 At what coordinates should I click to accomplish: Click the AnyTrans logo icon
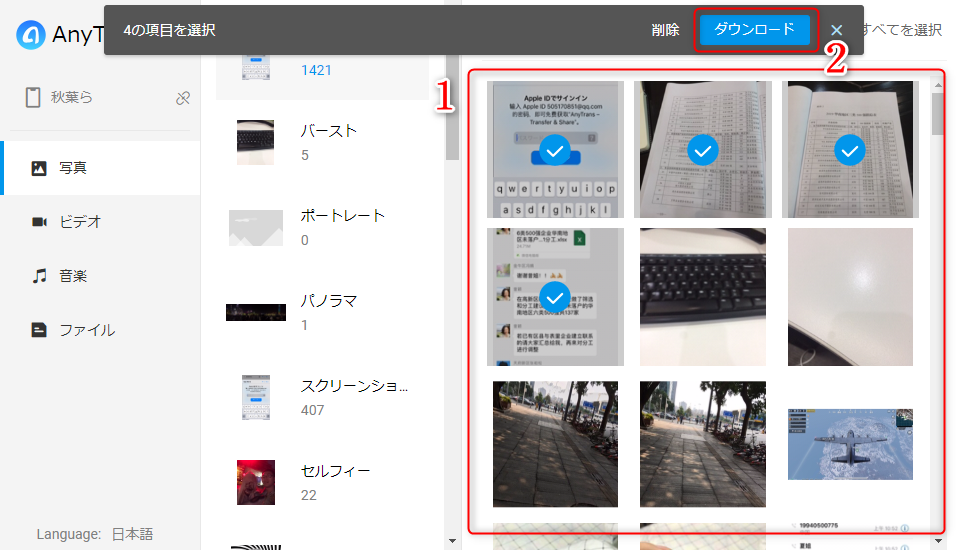coord(30,35)
